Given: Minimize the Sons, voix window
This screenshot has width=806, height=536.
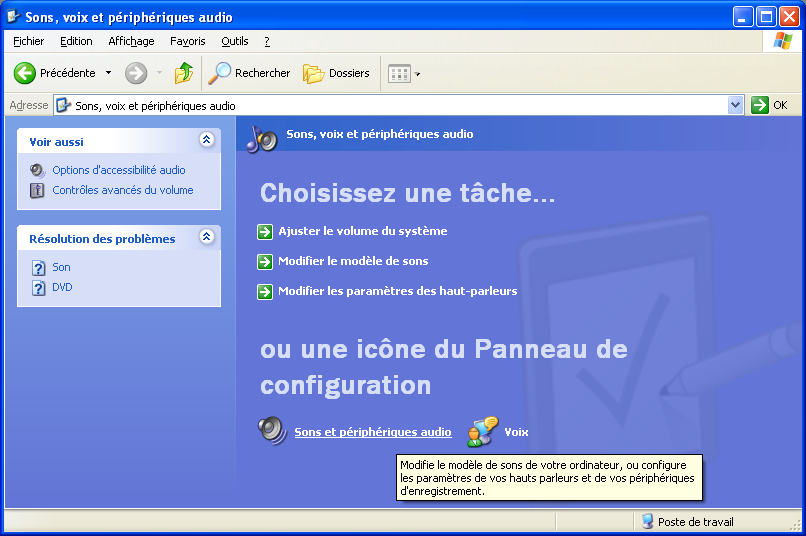Looking at the screenshot, I should point(743,16).
